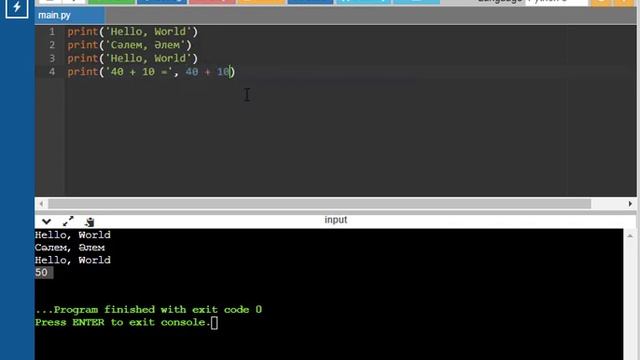
Task: Click the editor horizontal scrollbar thumb
Action: (320, 204)
